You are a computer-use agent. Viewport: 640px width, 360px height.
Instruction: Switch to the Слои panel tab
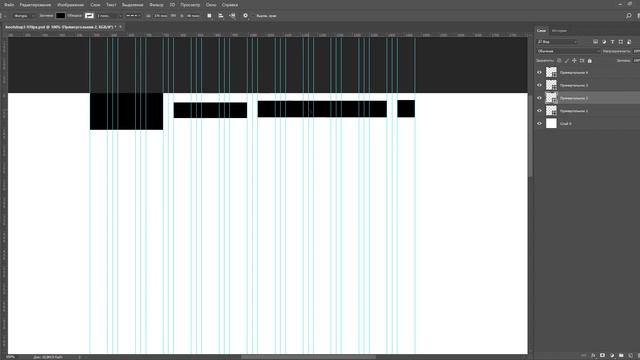[x=541, y=31]
